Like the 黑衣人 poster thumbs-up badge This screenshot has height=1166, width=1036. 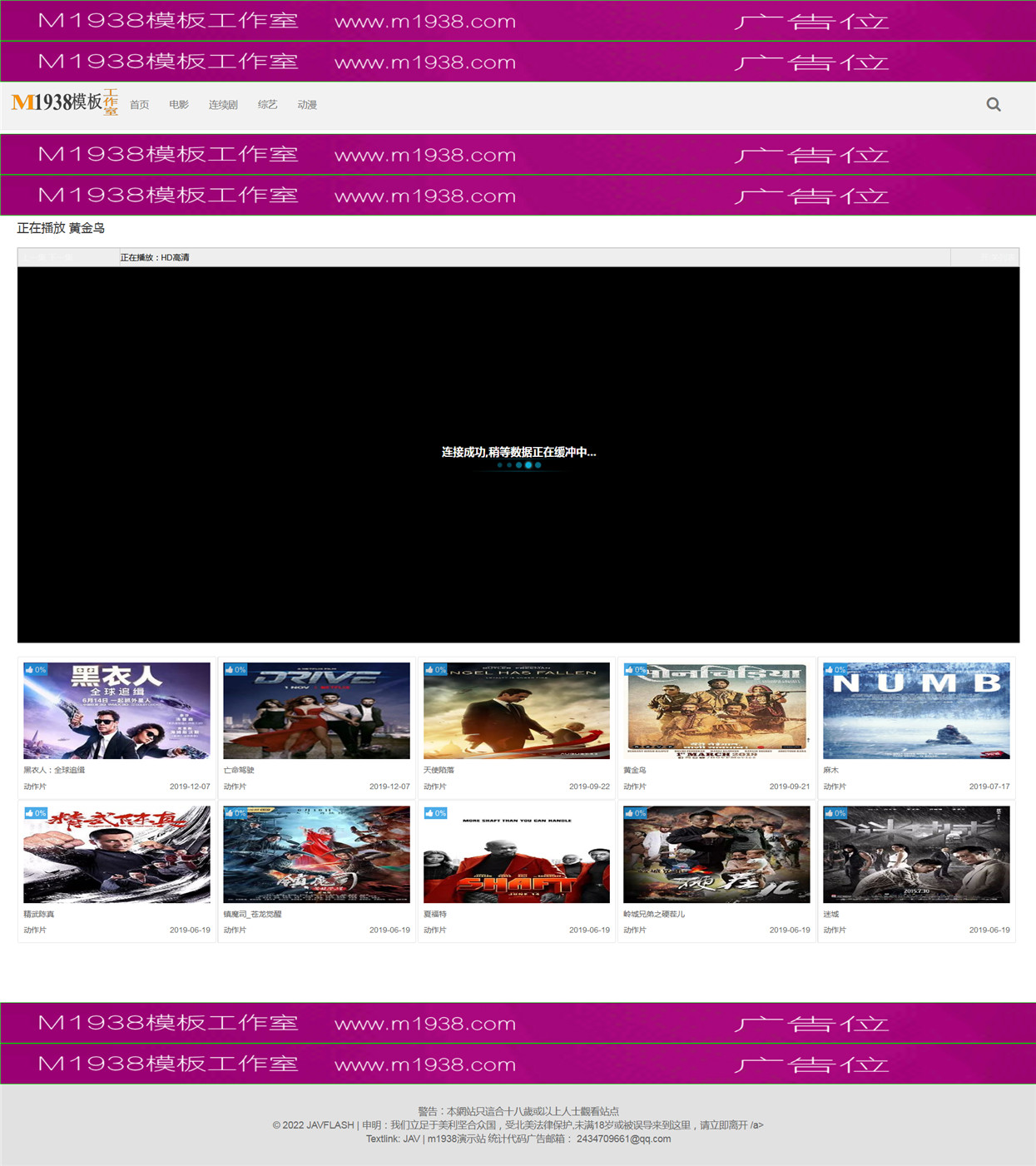pyautogui.click(x=36, y=669)
